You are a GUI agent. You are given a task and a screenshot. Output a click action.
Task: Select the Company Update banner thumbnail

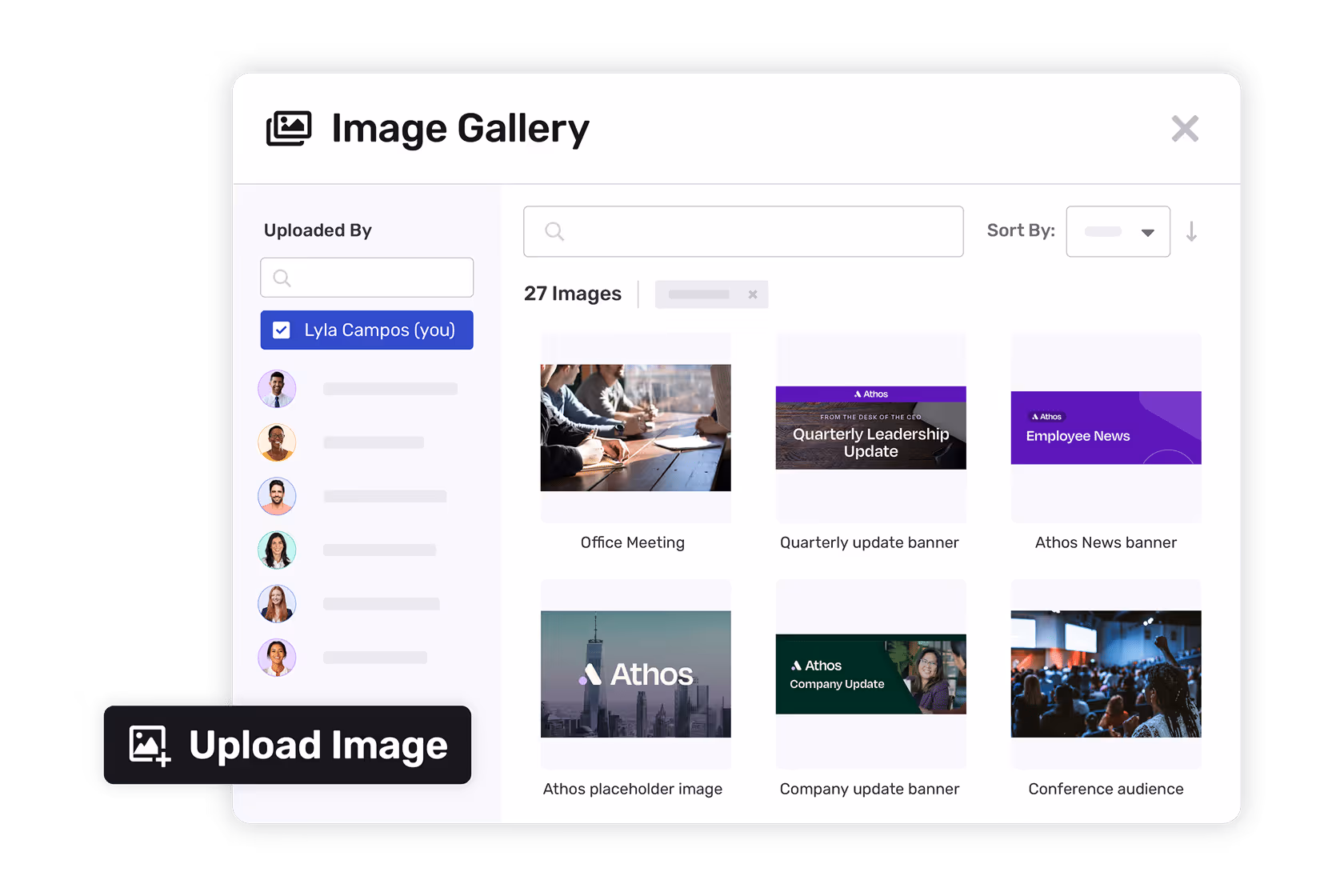tap(870, 674)
